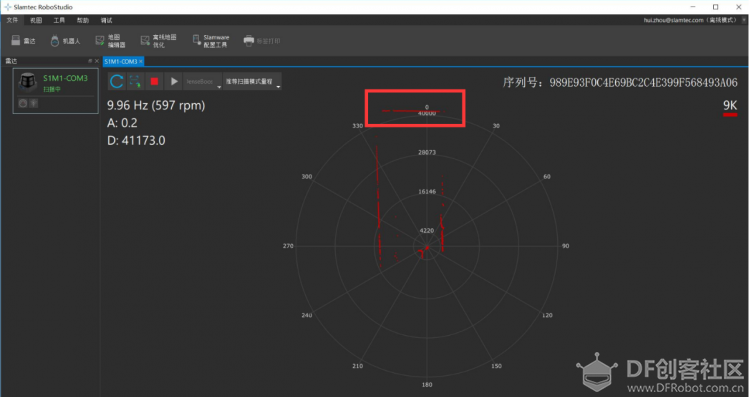749x397 pixels.
Task: Click the 150 degree label on polar plot
Action: 496,366
